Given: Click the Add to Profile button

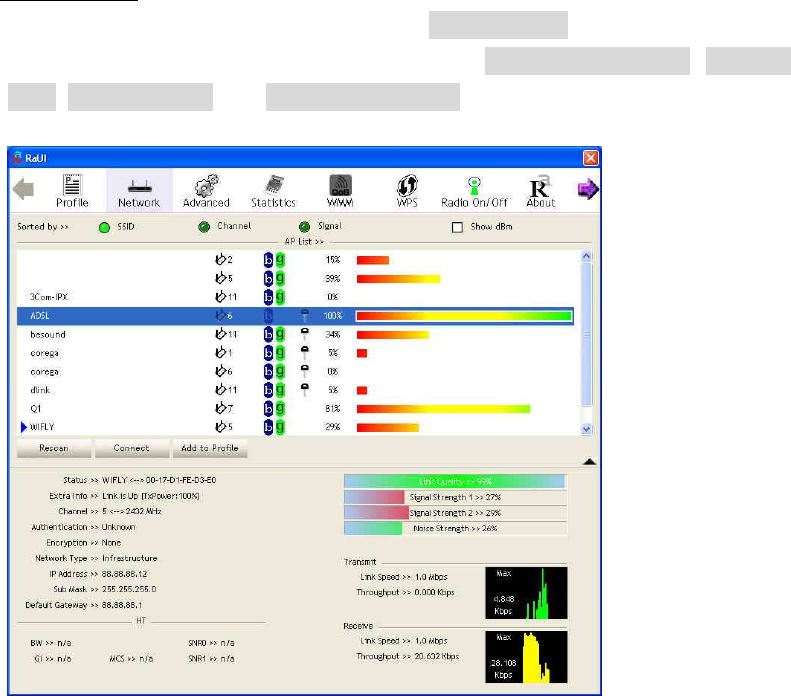Looking at the screenshot, I should tap(210, 448).
